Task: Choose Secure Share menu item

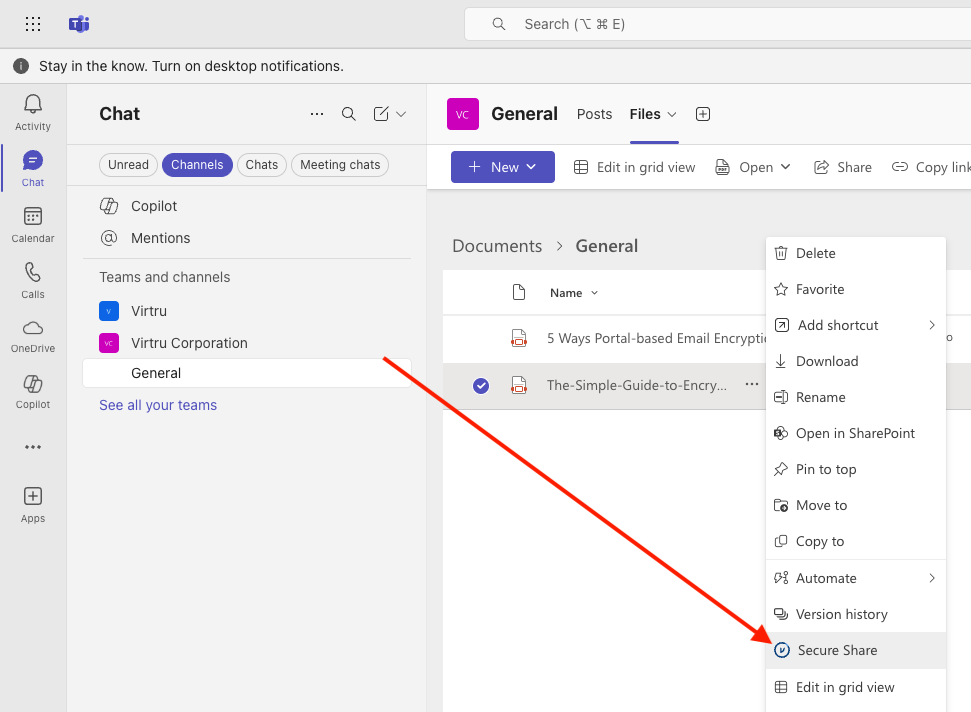Action: pyautogui.click(x=856, y=650)
